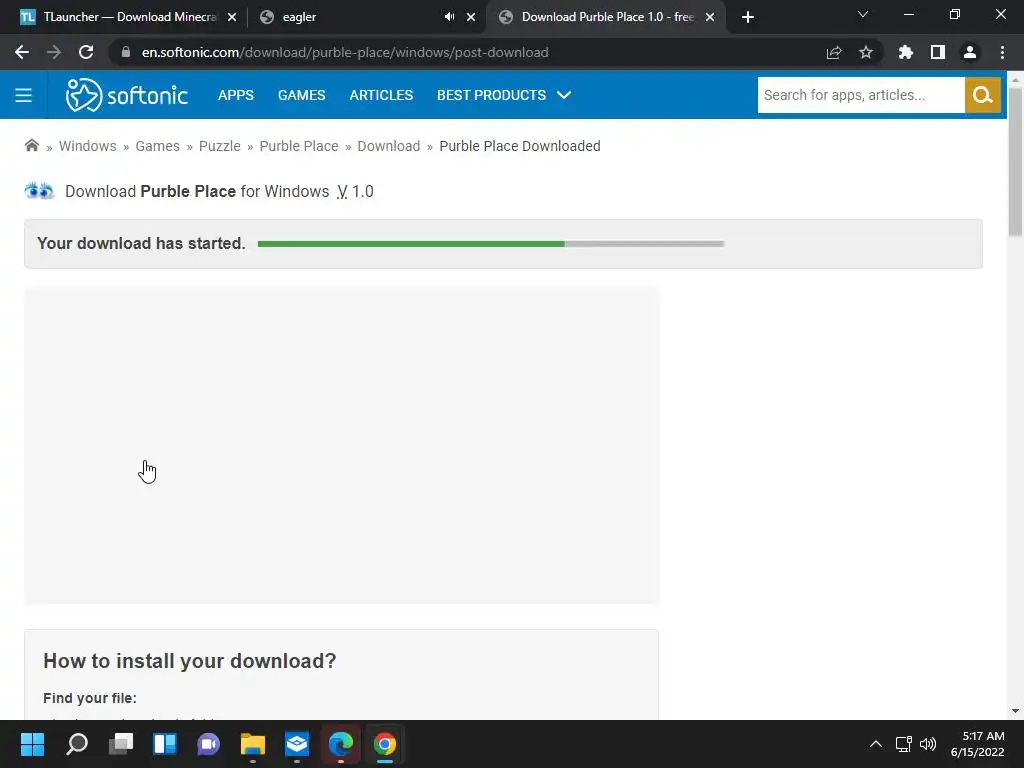The image size is (1024, 768).
Task: Click the V 1.0 version link
Action: (355, 191)
